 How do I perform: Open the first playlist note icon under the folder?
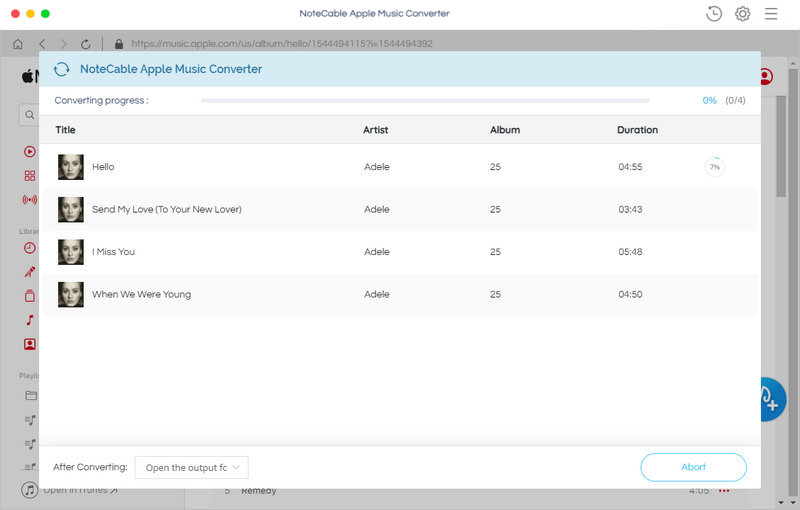click(30, 420)
